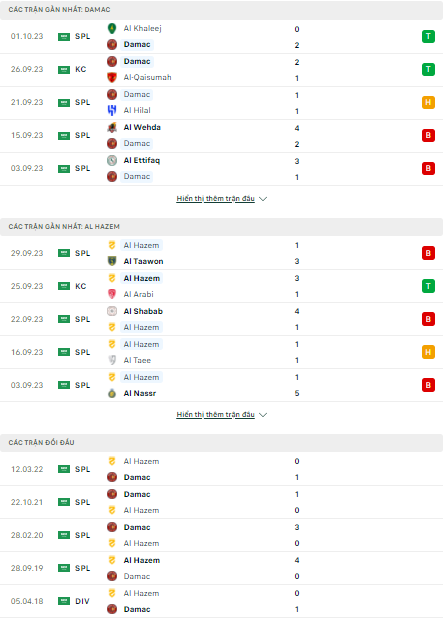This screenshot has height=623, width=446.
Task: Open 'Hiển thị thêm trận đấu' under Al Hazem
Action: [215, 414]
